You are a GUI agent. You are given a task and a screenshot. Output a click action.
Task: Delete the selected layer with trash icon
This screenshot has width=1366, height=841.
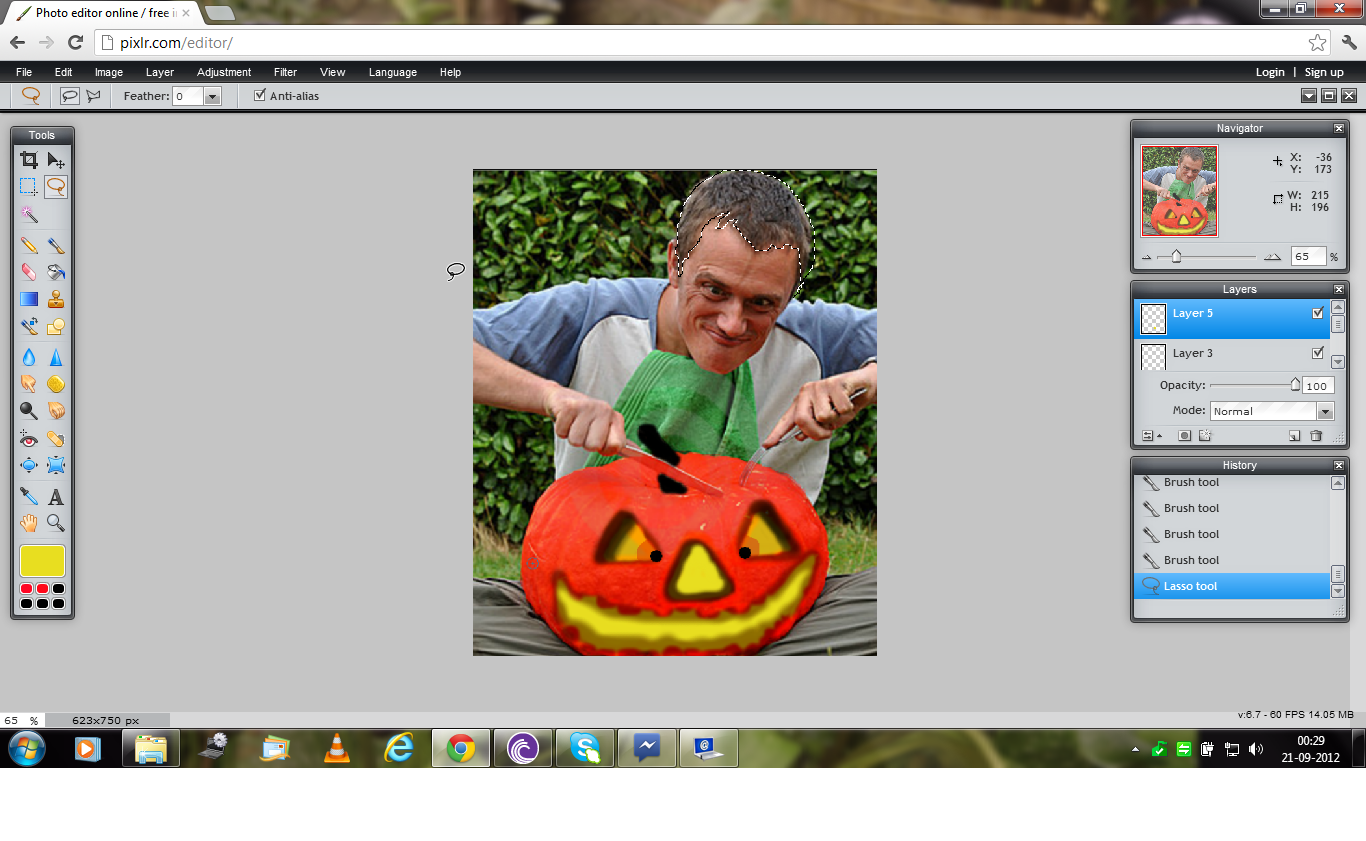[x=1316, y=435]
